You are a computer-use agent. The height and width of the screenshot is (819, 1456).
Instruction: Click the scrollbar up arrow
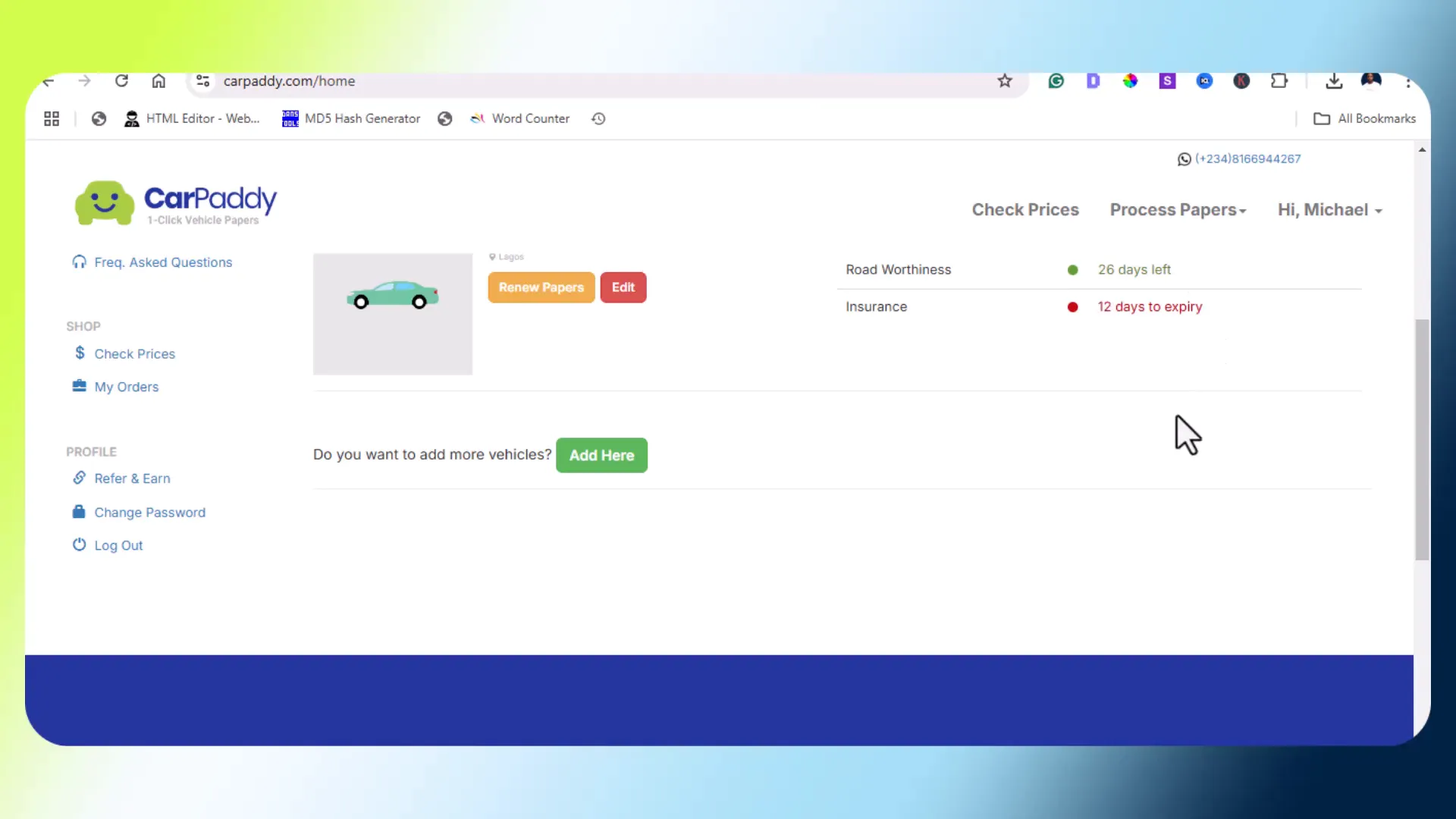[x=1422, y=150]
